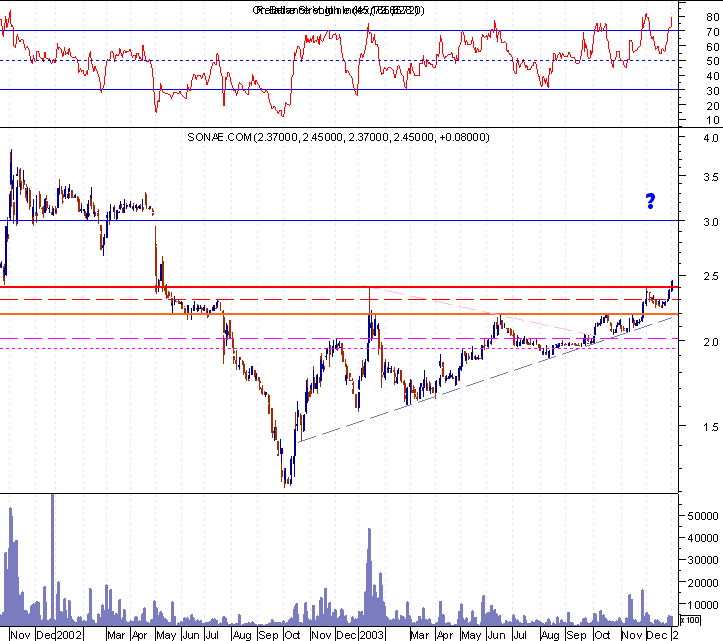Image resolution: width=723 pixels, height=641 pixels.
Task: Click the 1.5 price axis label
Action: click(x=711, y=427)
